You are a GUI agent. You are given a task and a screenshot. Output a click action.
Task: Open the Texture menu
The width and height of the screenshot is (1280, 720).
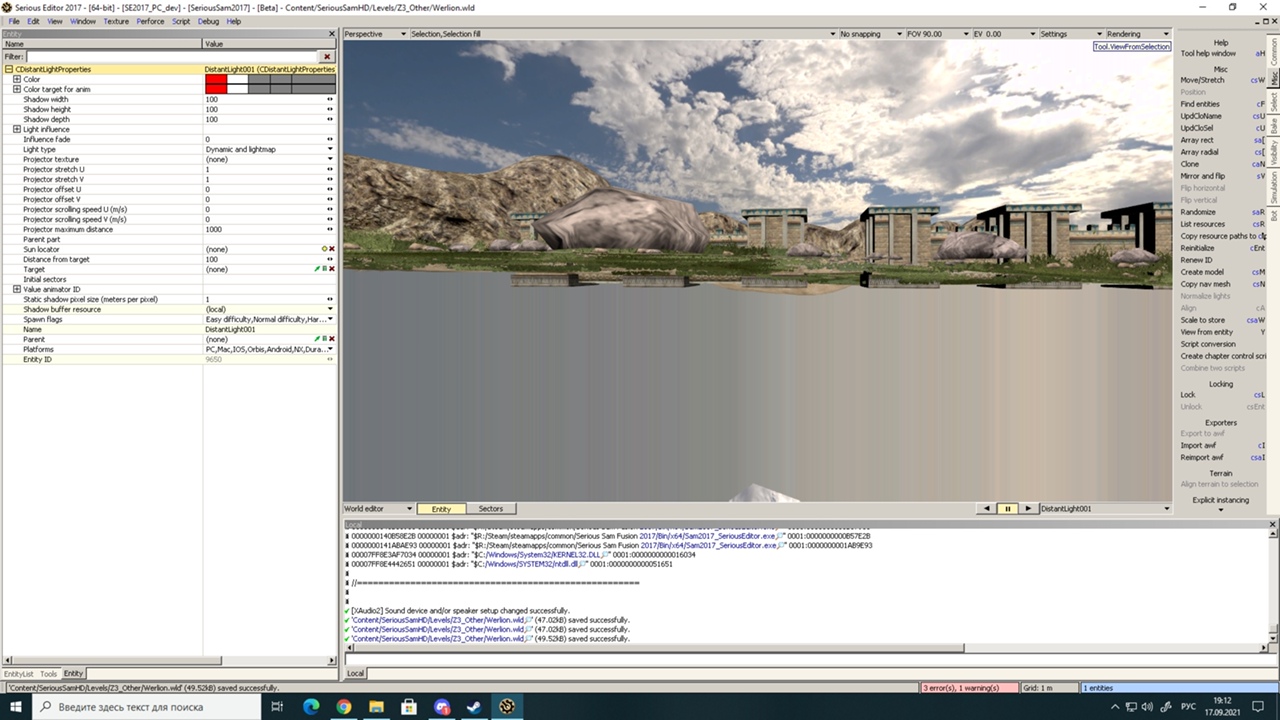point(116,21)
